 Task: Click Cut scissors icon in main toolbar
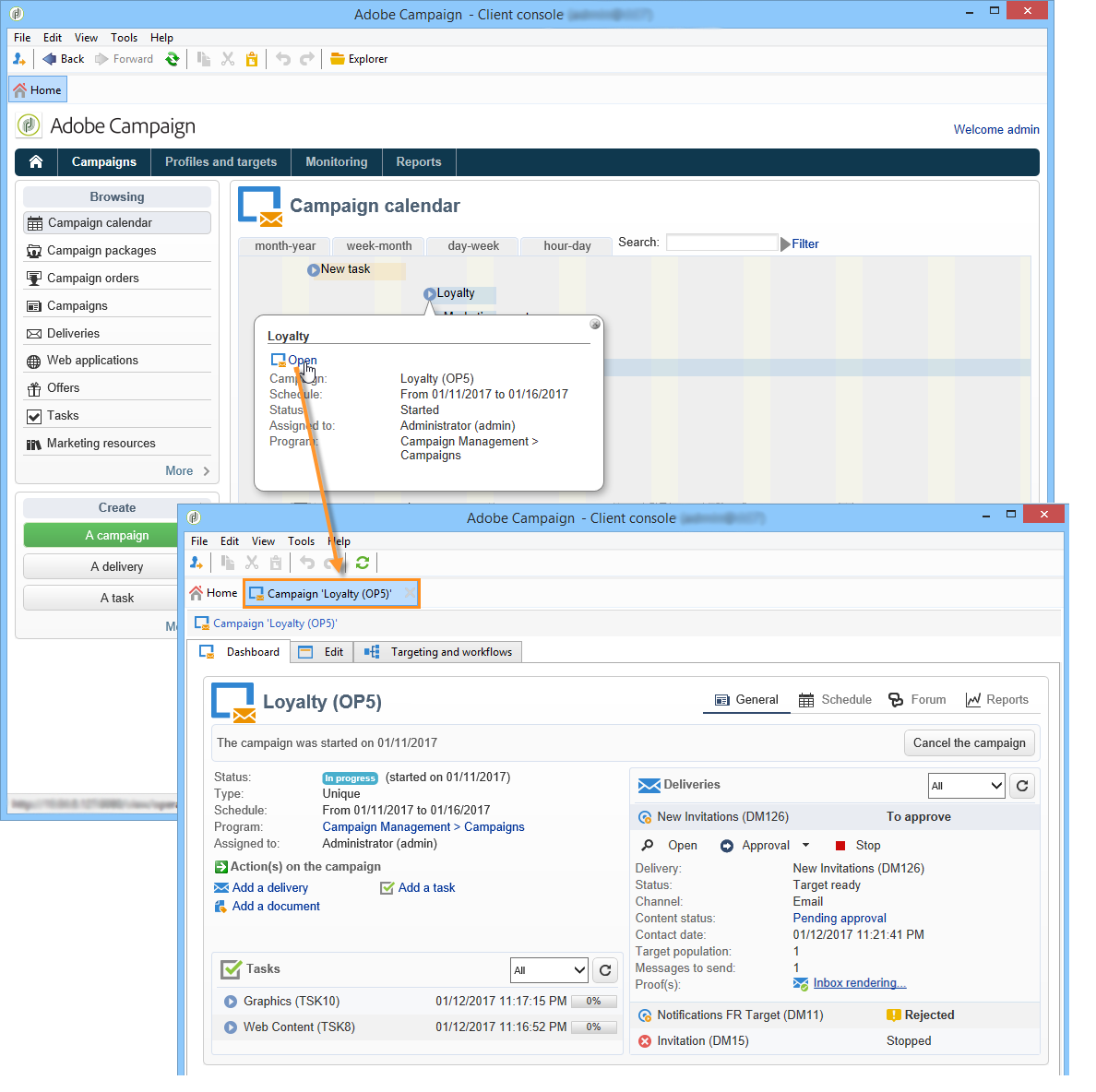pos(228,59)
